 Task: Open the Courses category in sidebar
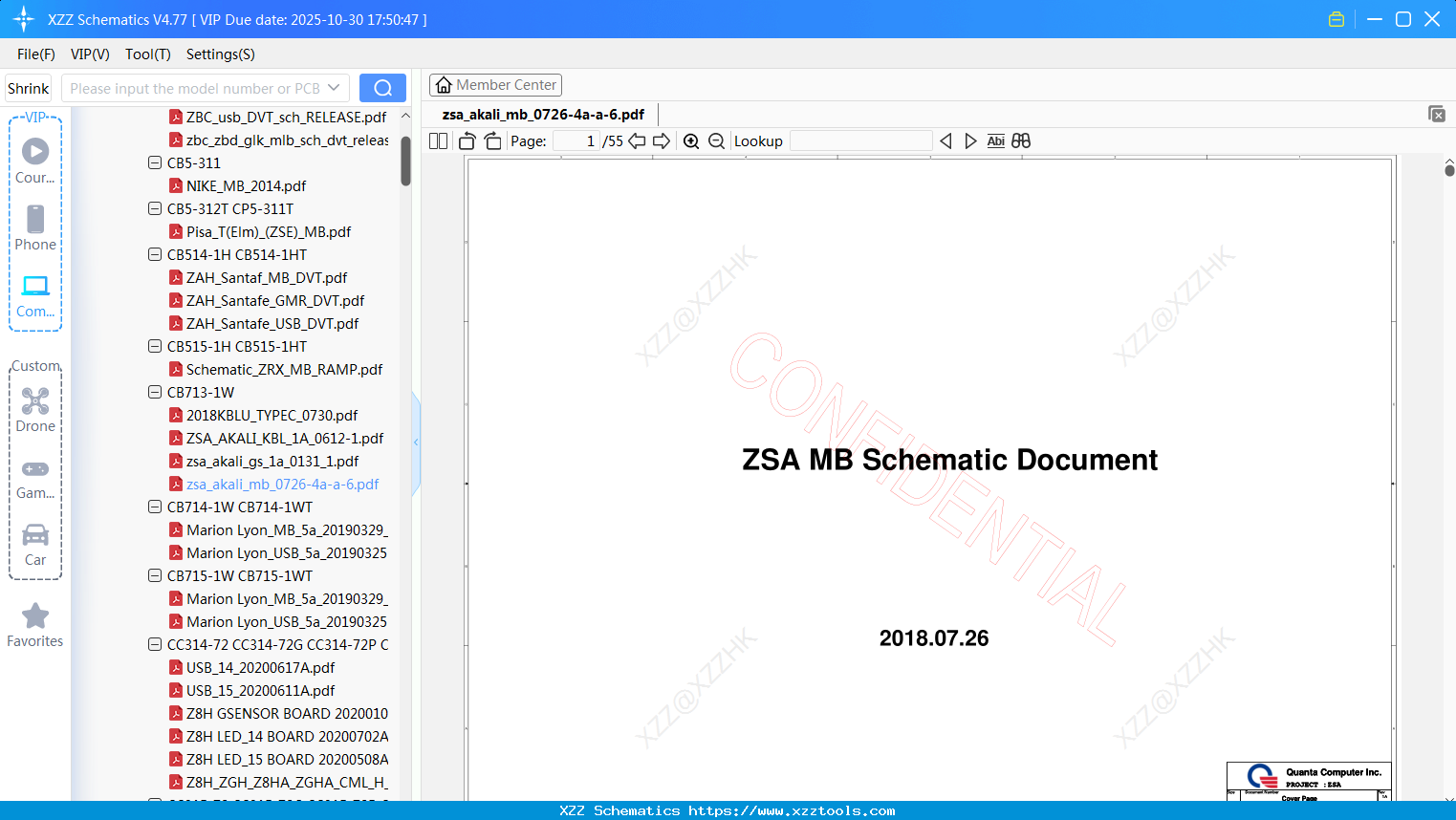35,161
